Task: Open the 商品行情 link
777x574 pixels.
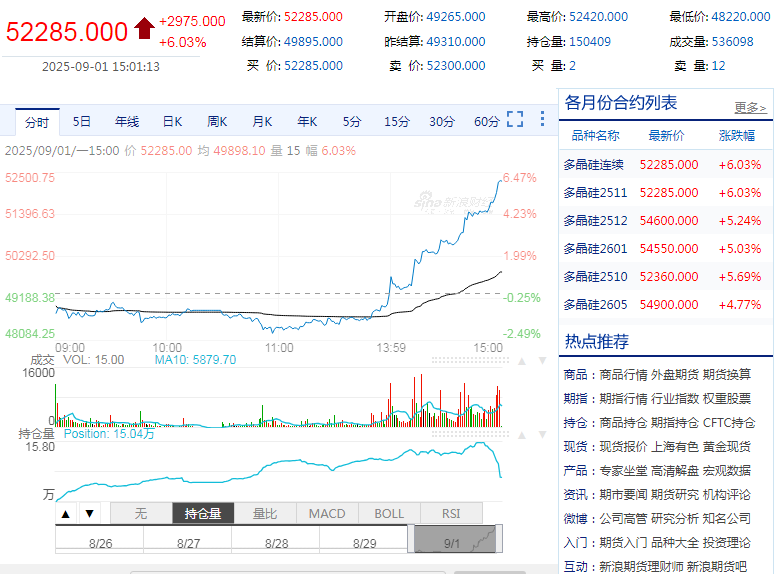Action: tap(623, 375)
